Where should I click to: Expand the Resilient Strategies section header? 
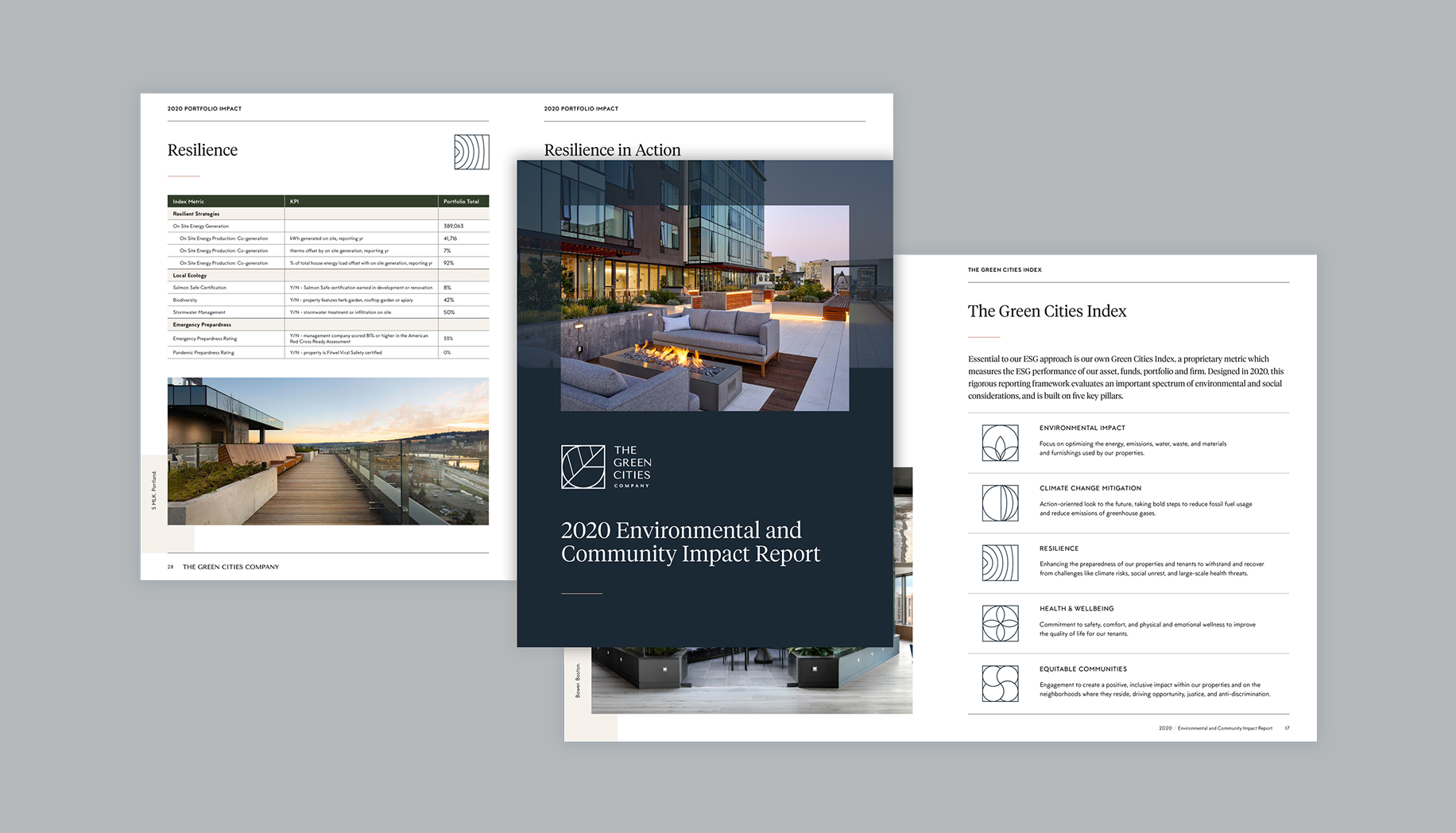[x=197, y=213]
